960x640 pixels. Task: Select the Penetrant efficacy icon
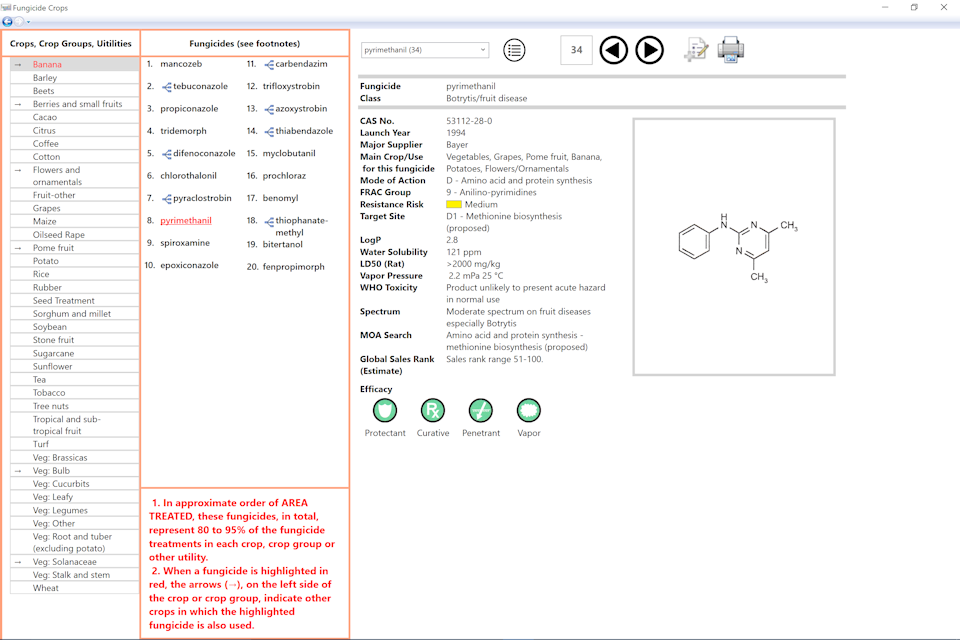click(481, 410)
